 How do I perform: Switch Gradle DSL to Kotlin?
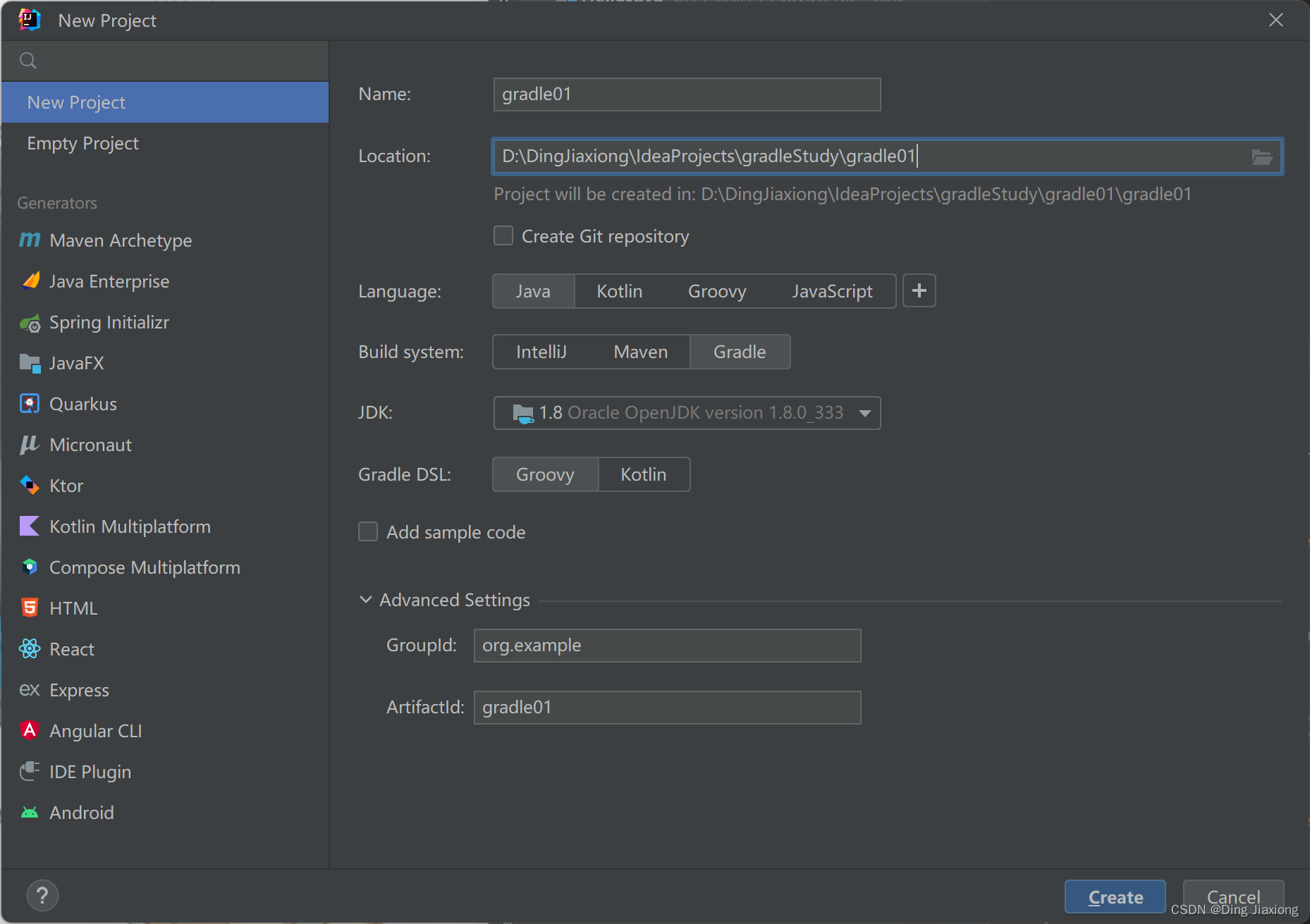643,474
